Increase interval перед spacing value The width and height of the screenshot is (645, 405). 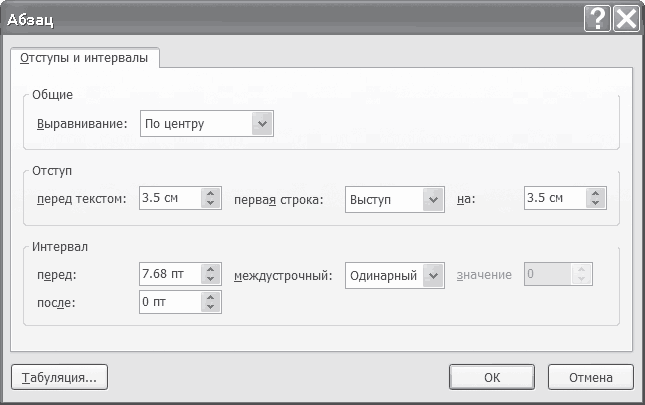211,270
